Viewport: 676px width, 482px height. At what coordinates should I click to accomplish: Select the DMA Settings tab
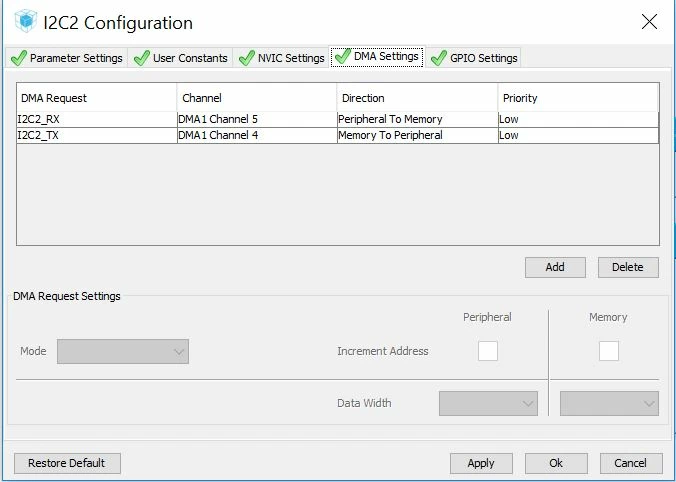click(x=377, y=56)
